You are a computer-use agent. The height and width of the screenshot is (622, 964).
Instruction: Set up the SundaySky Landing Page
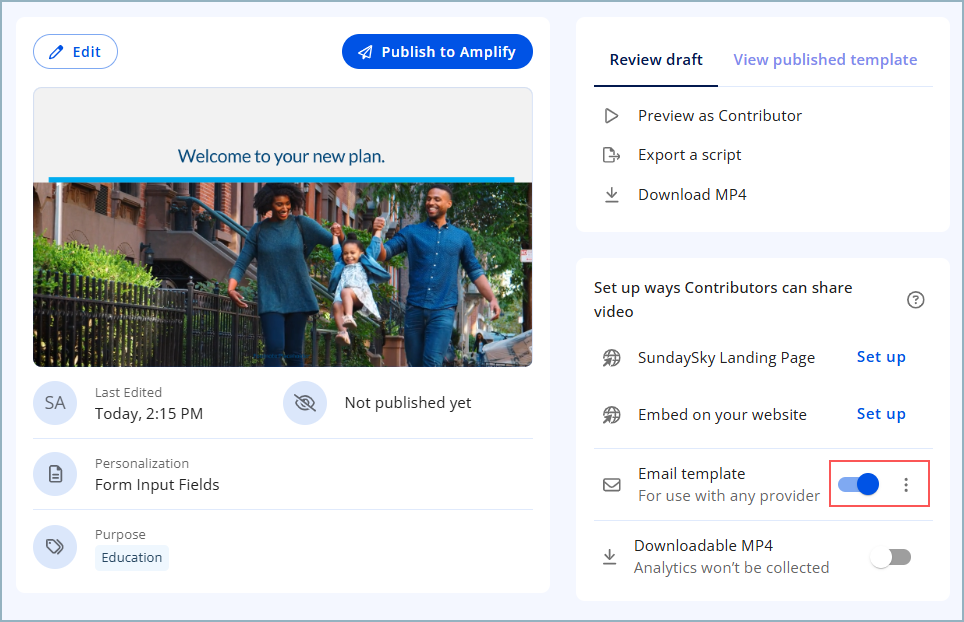click(881, 357)
